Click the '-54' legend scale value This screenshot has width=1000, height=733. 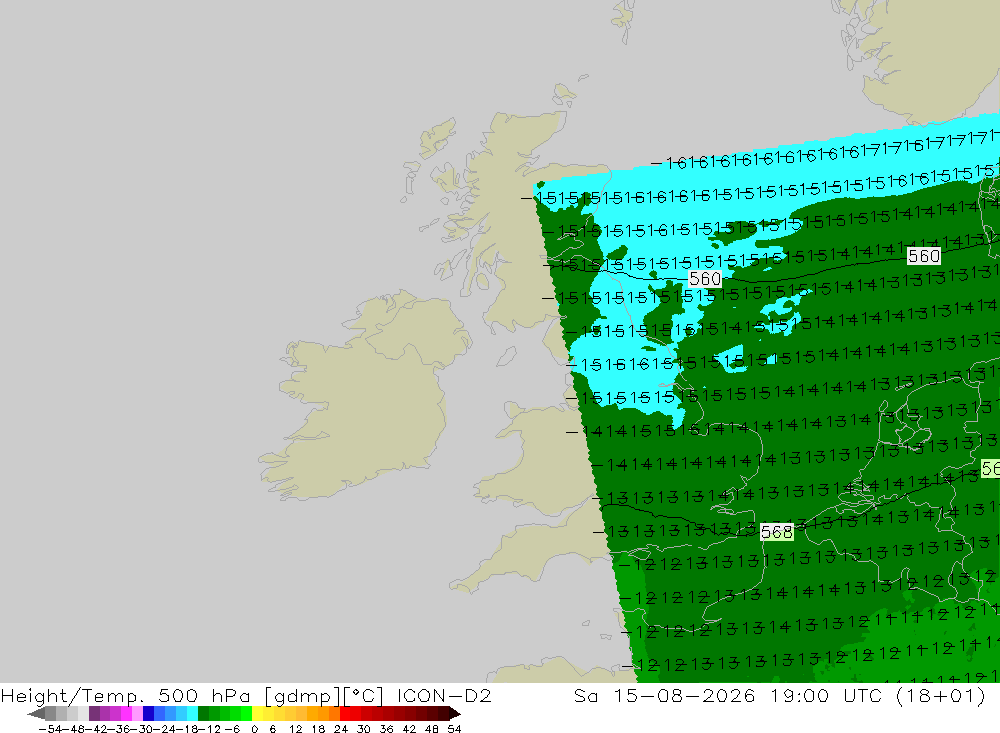[x=50, y=729]
